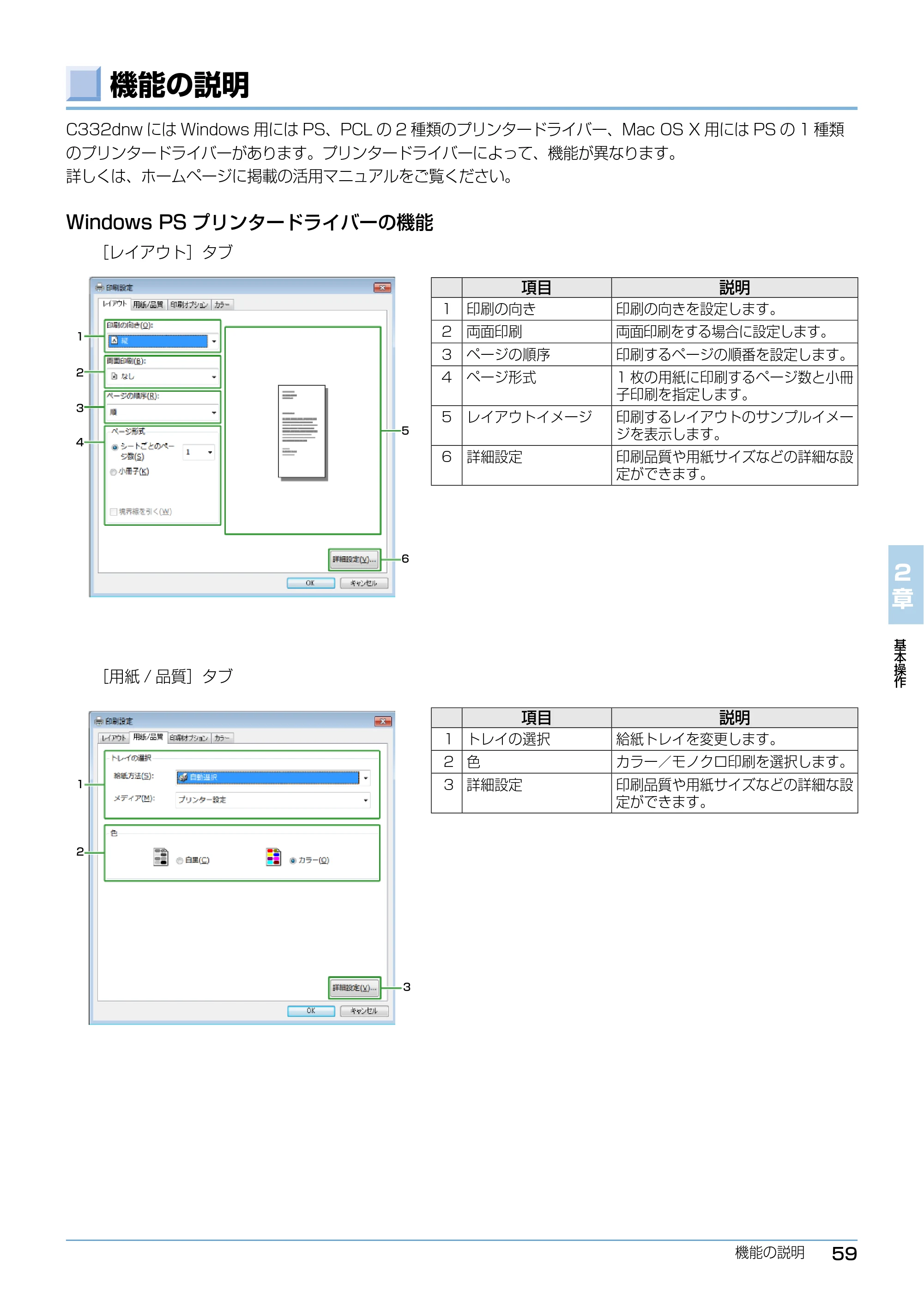Open 印刷オプション tab in the レイアウト dialog

(189, 304)
